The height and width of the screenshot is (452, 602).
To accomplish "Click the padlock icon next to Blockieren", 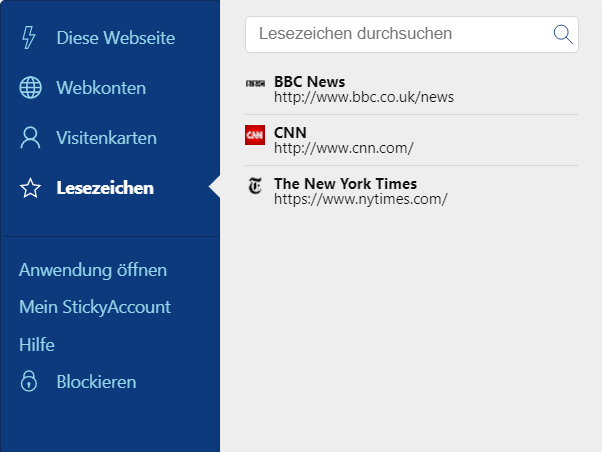I will click(x=29, y=381).
